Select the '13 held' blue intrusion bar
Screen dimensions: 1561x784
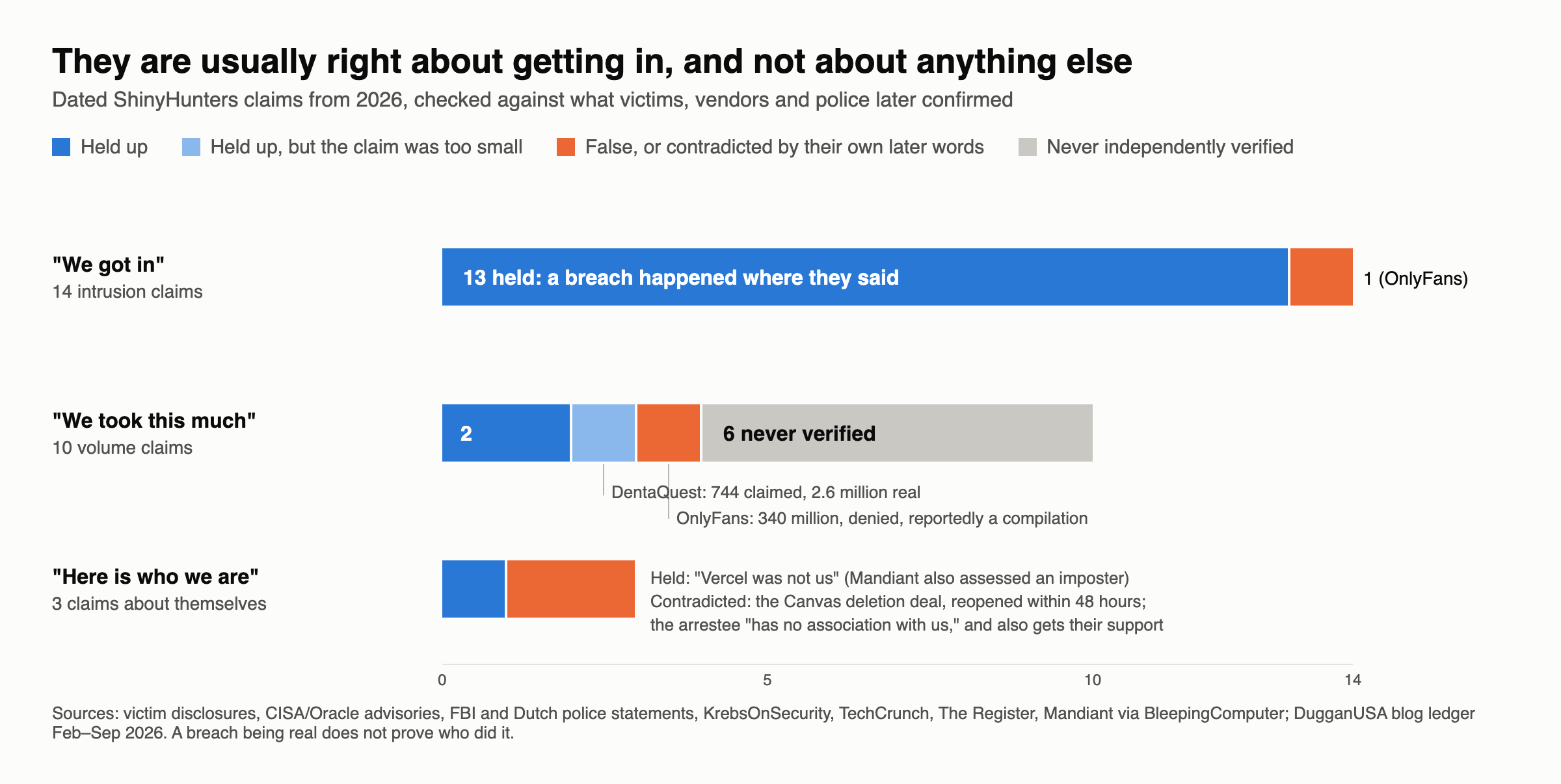pos(865,277)
